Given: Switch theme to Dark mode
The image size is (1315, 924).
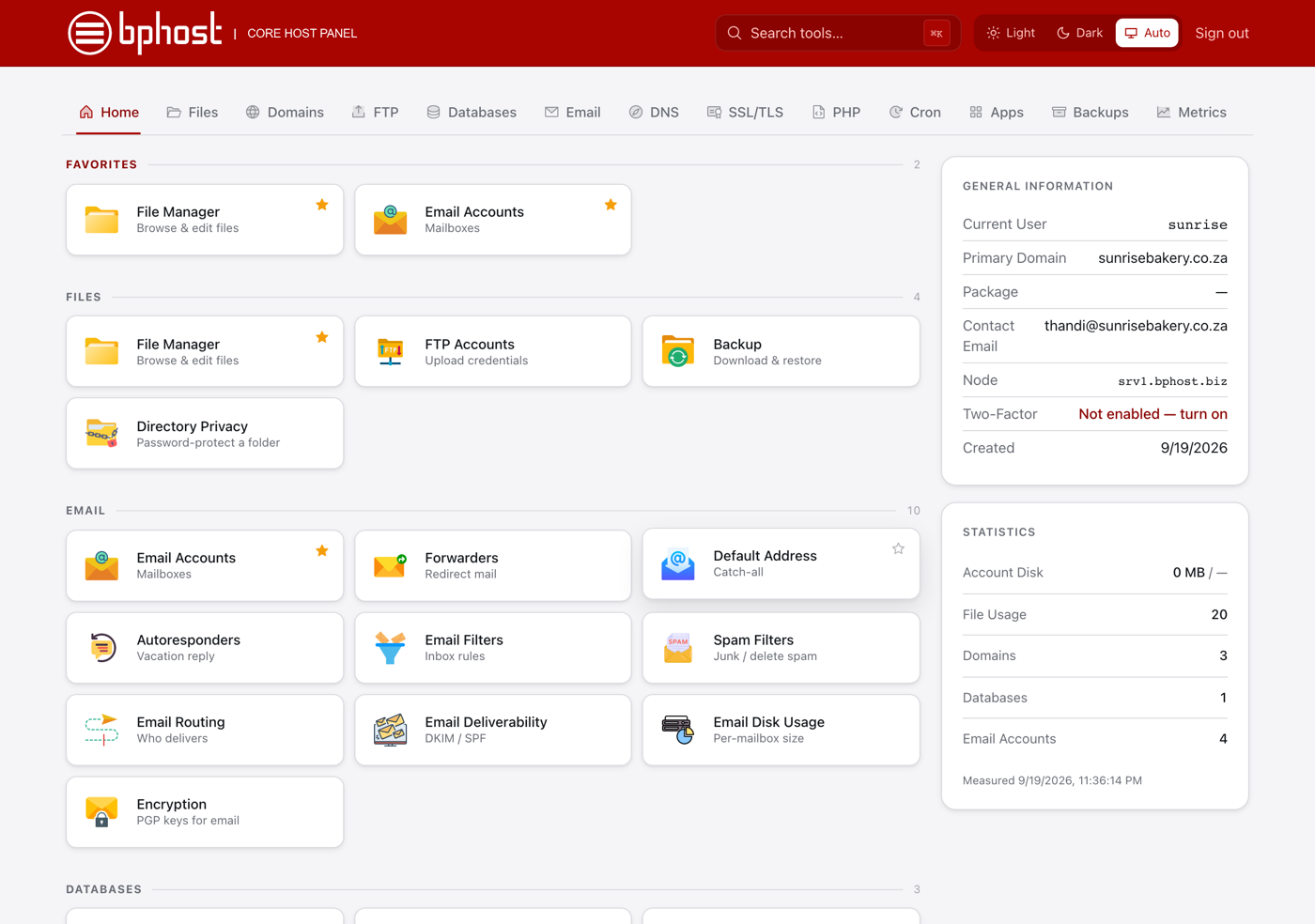Looking at the screenshot, I should (x=1080, y=33).
